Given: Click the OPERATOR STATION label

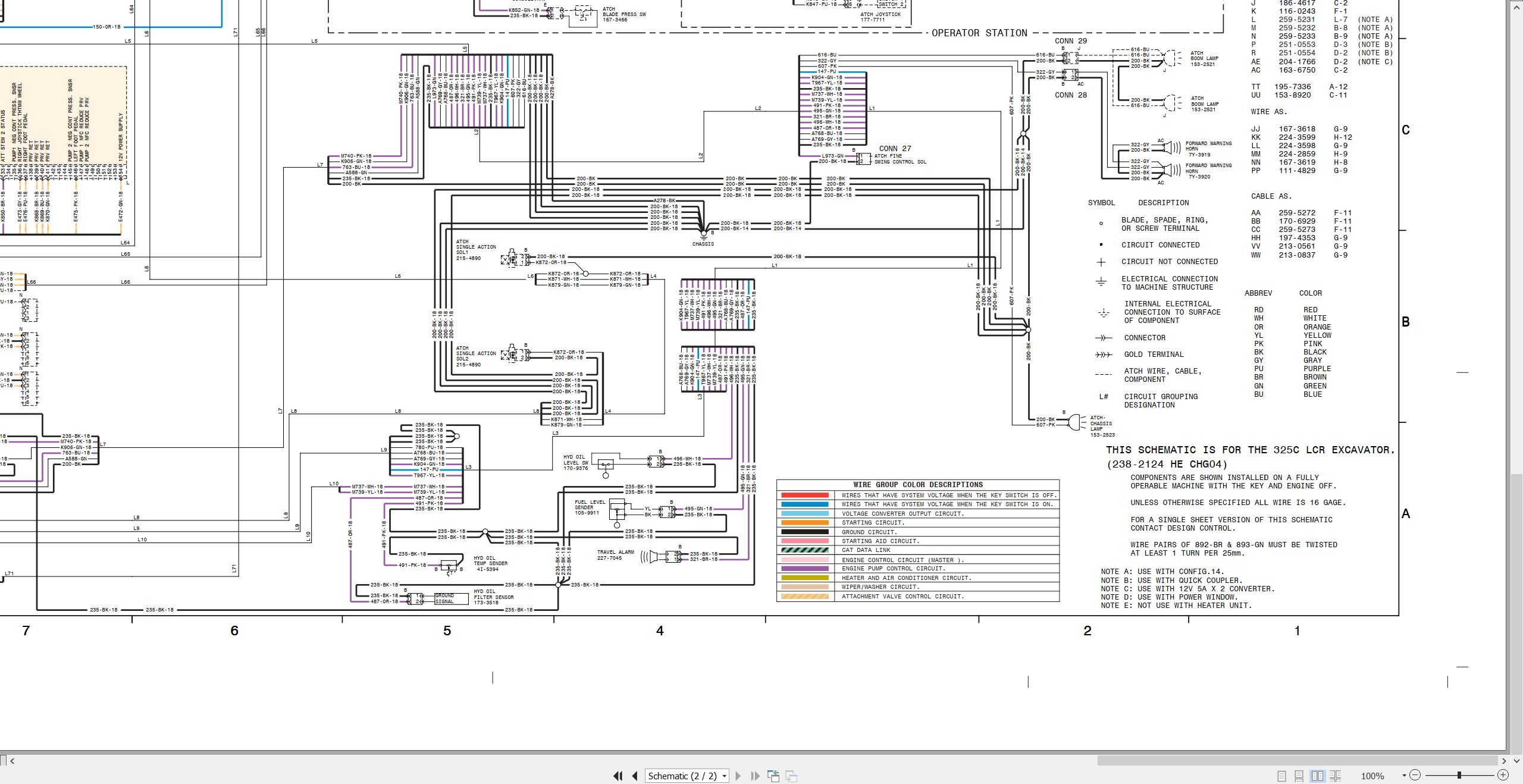Looking at the screenshot, I should pyautogui.click(x=979, y=33).
